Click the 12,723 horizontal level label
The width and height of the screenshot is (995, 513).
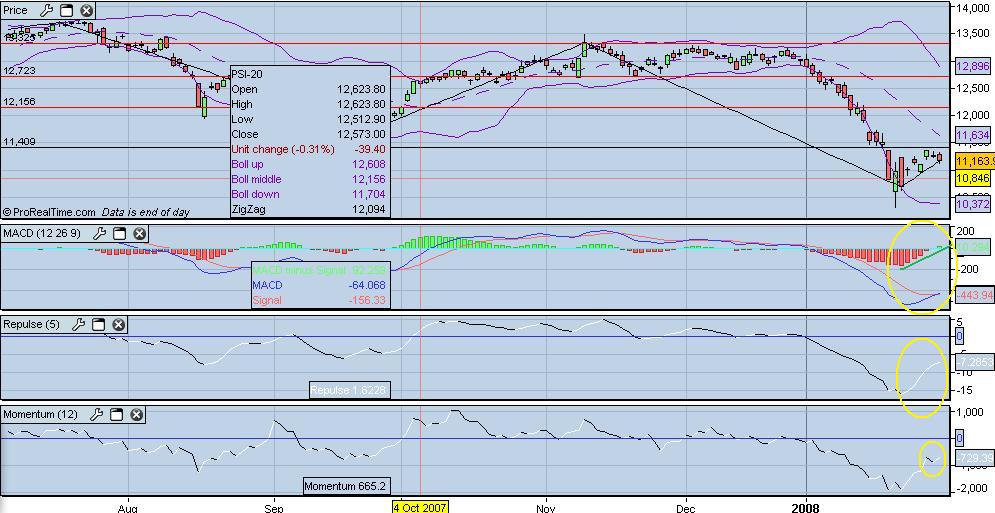pos(19,70)
